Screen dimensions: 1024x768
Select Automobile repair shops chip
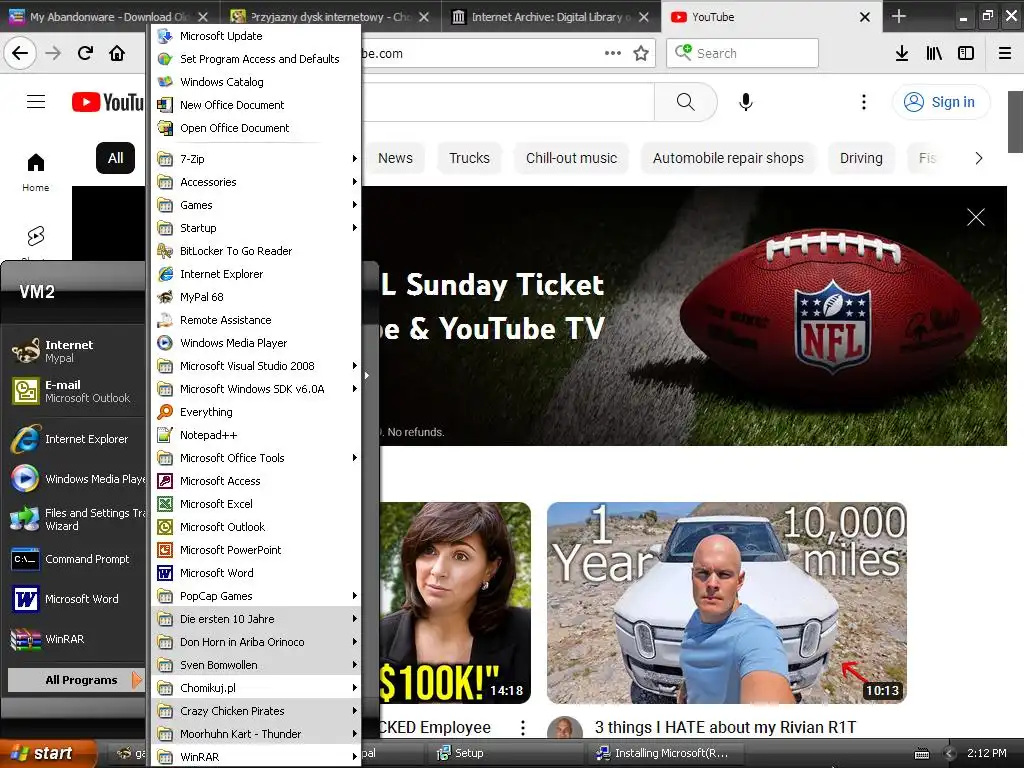click(x=728, y=158)
